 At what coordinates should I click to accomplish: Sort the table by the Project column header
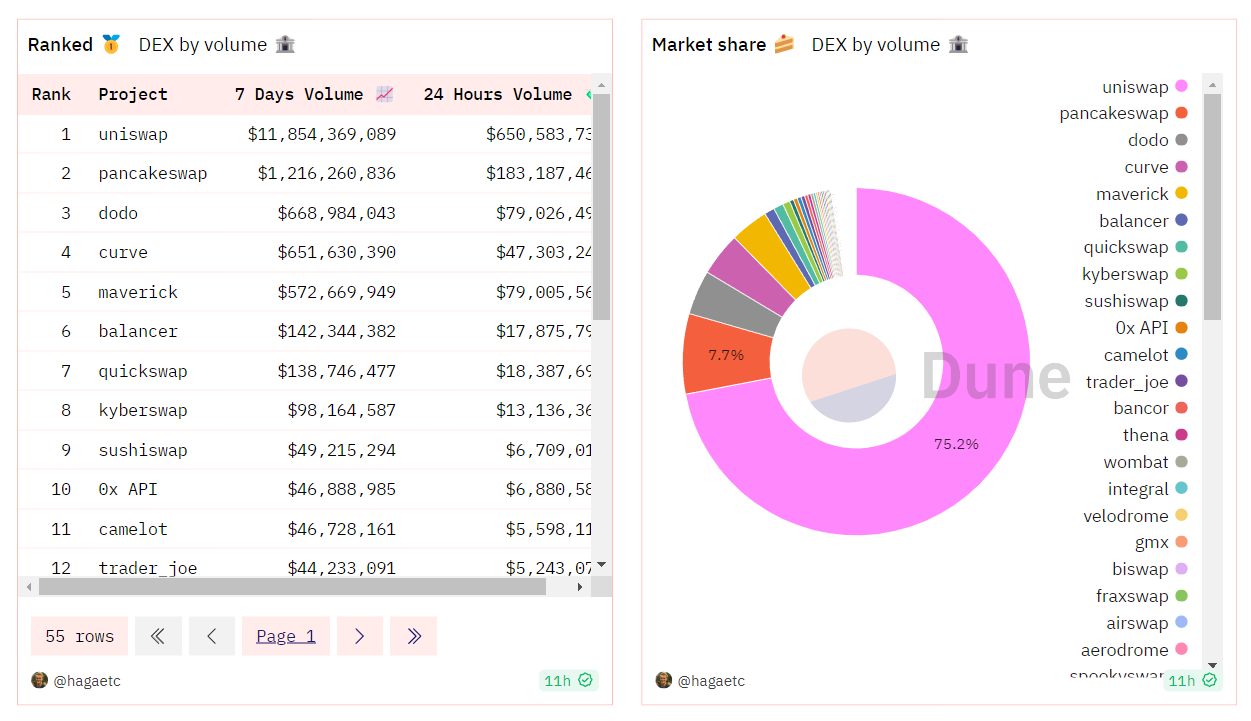coord(133,94)
